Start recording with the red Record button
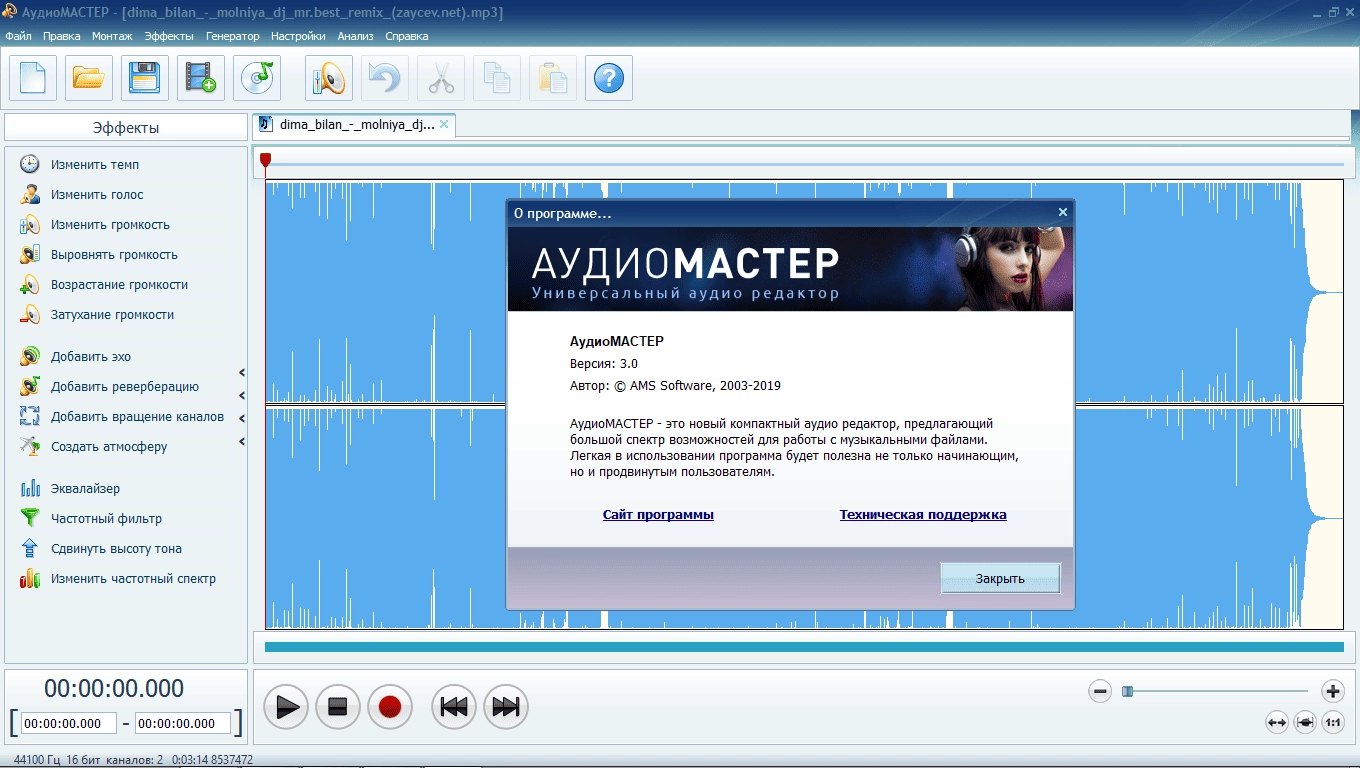1360x768 pixels. (390, 707)
